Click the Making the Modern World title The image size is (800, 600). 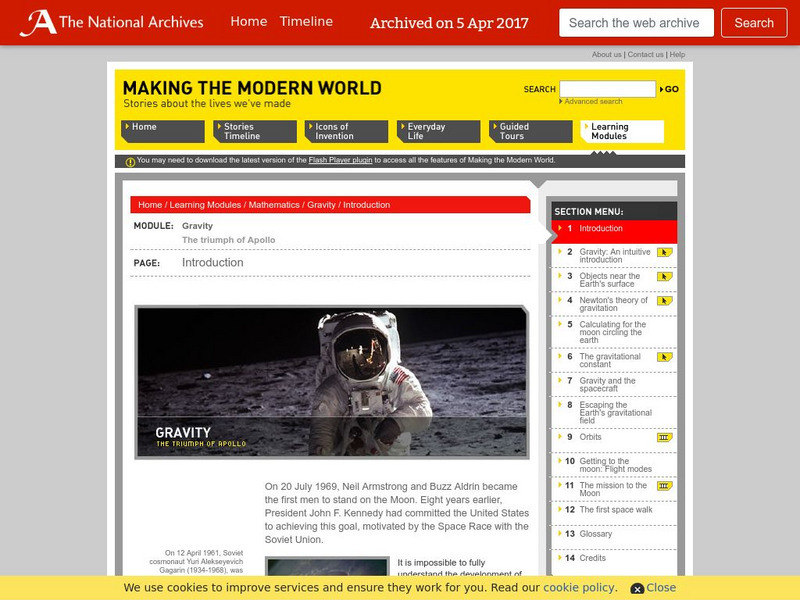(252, 88)
